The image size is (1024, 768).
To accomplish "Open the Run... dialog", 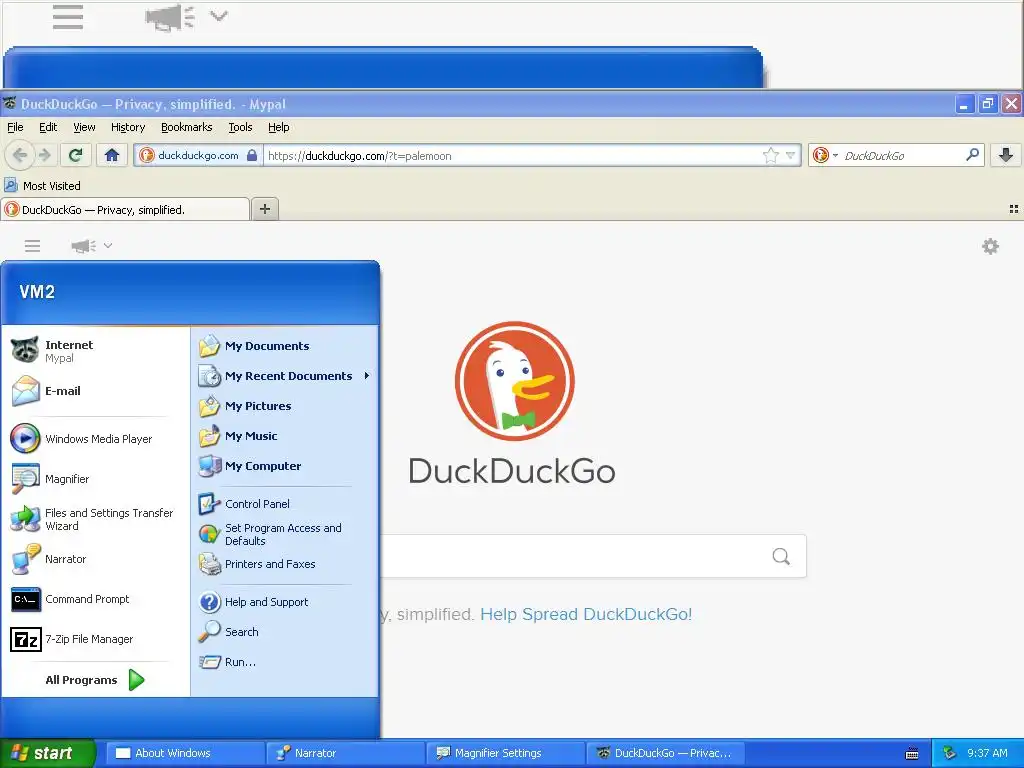I will [x=285, y=662].
